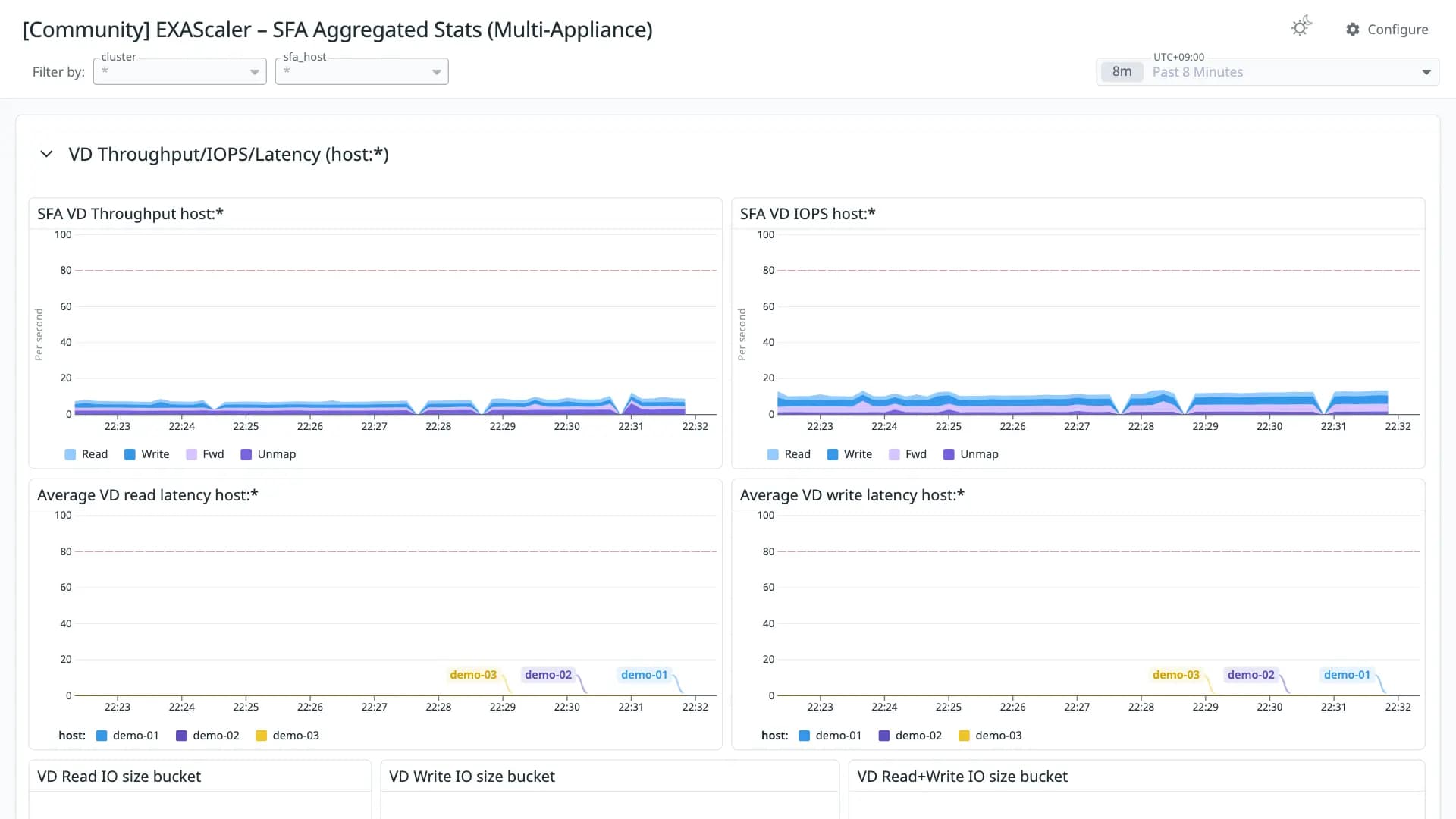Click demo-01 swatch in write latency legend

[x=805, y=736]
